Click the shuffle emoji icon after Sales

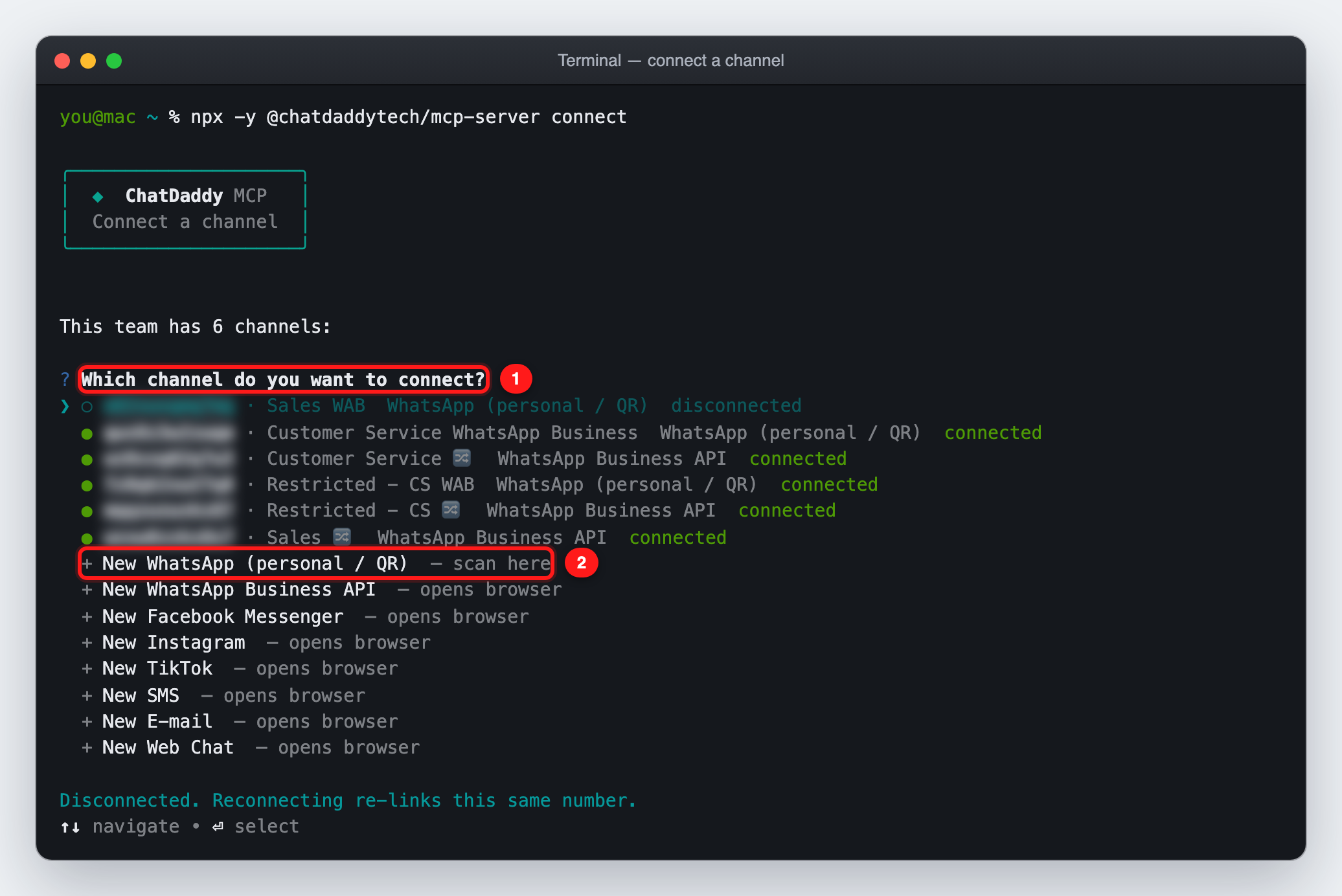(342, 537)
